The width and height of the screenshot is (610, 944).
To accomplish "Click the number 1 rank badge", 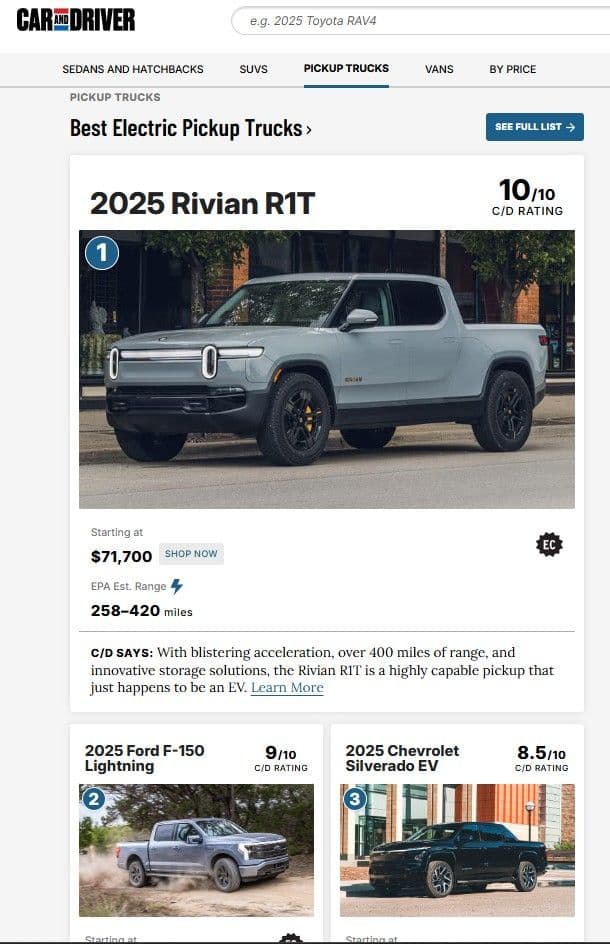I will [102, 253].
